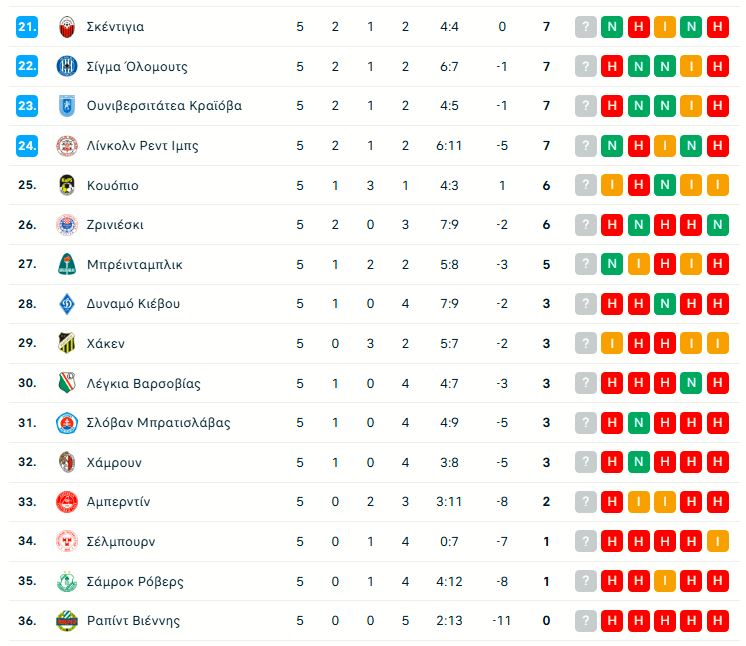This screenshot has height=646, width=746.
Task: Click the Σίγμα Όλομουτς club crest
Action: (x=67, y=66)
